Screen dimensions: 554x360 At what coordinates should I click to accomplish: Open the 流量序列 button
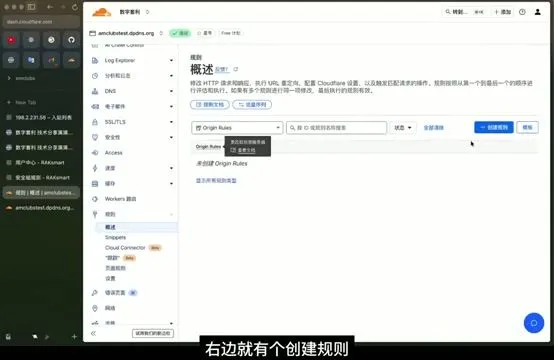(x=252, y=105)
